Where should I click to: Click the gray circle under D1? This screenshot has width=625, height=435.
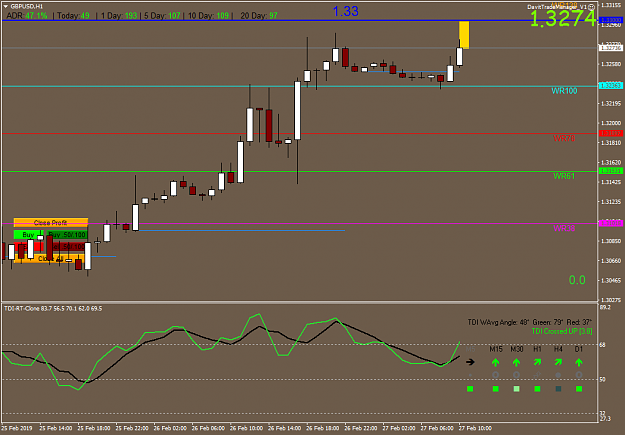point(579,375)
